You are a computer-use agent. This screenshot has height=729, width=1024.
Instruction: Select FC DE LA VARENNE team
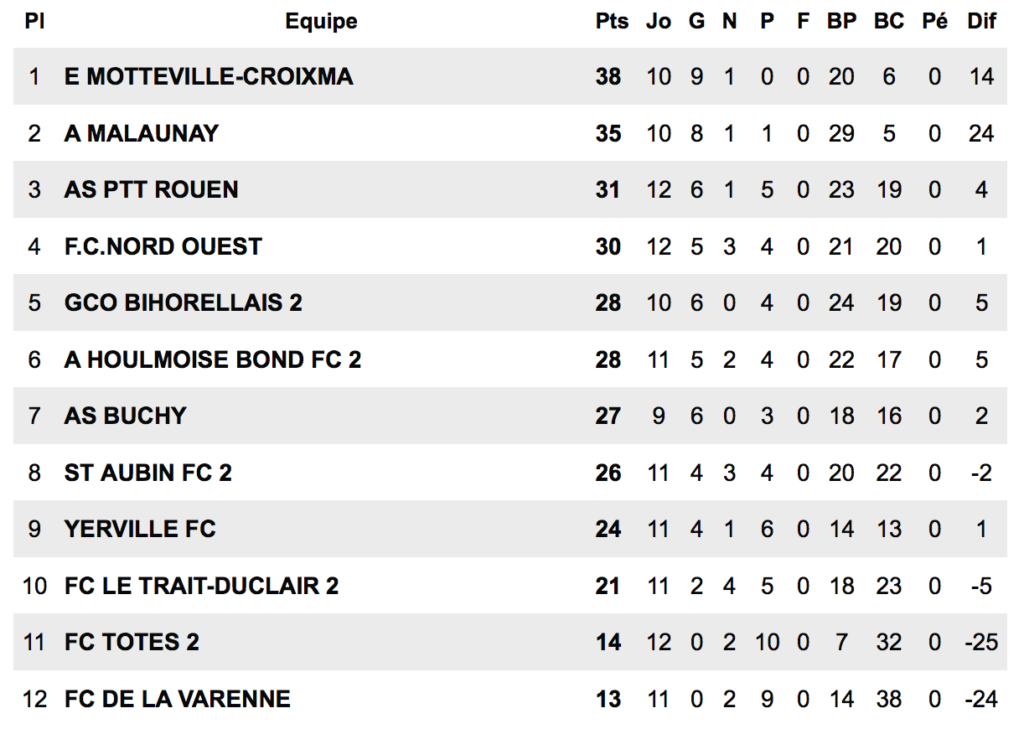(177, 698)
